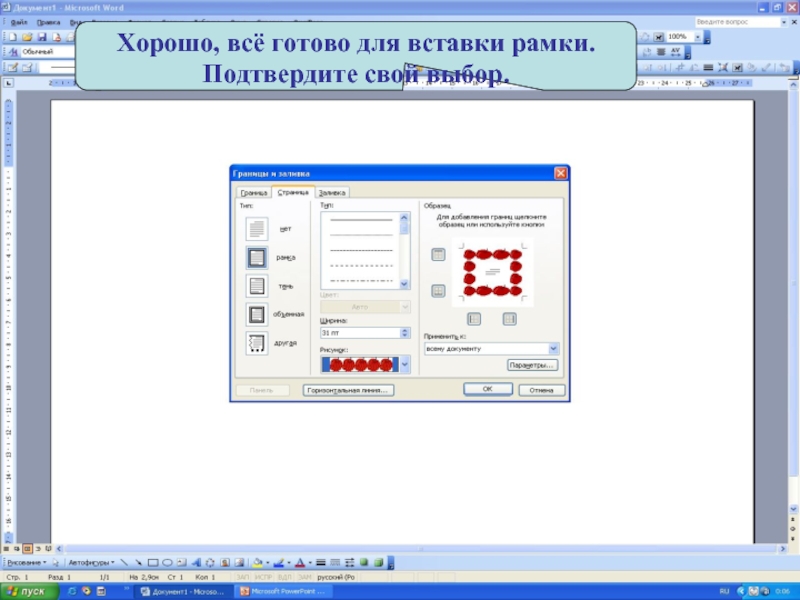
Task: Open the "Параметры..." options button
Action: tap(532, 365)
